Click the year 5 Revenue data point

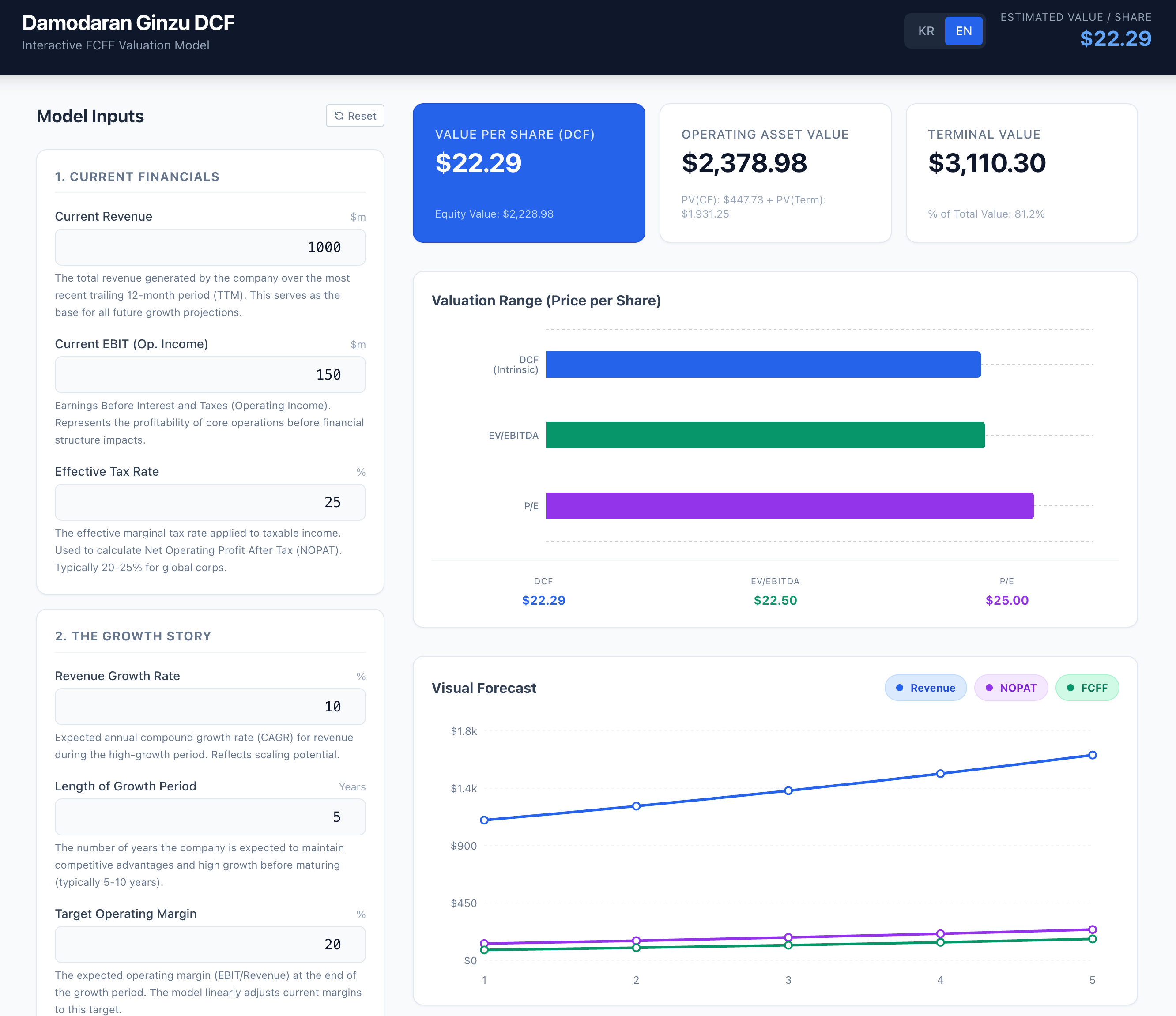[x=1092, y=755]
